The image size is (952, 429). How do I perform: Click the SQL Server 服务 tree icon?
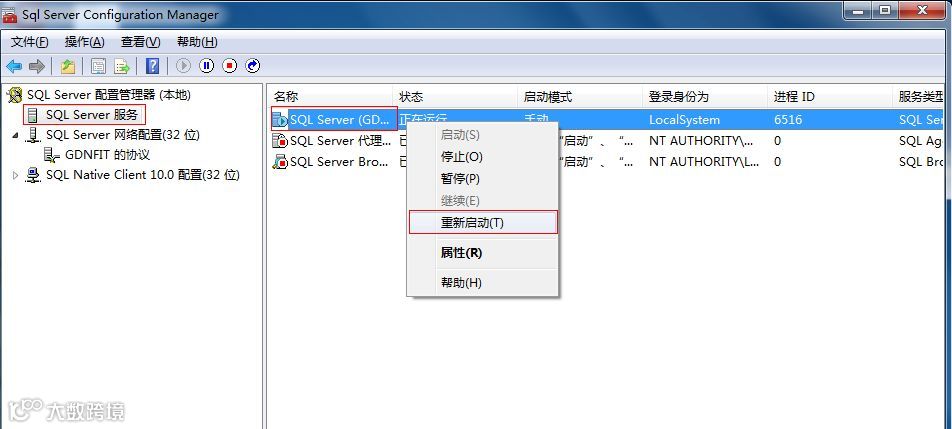tap(33, 115)
